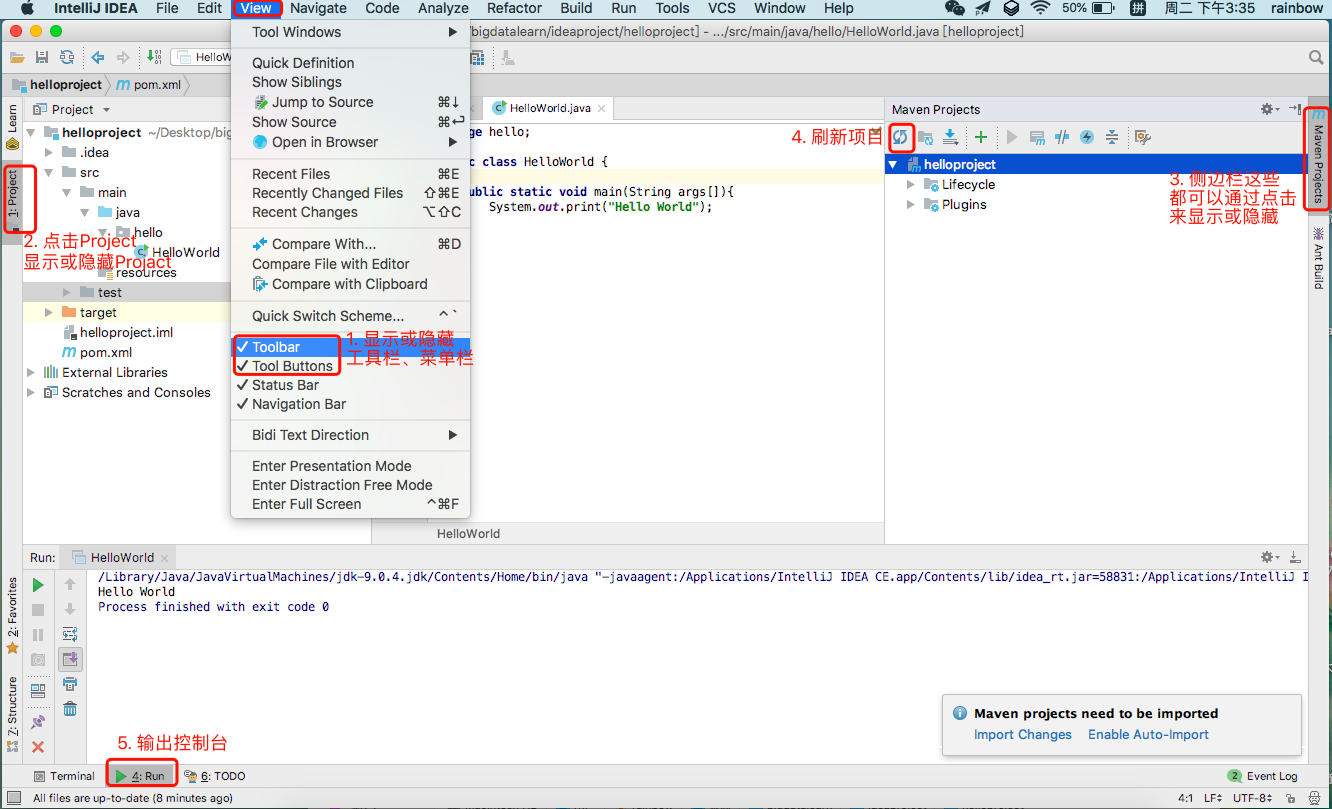Screen dimensions: 1332x809
Task: Choose Compare with Clipboard
Action: tap(350, 284)
